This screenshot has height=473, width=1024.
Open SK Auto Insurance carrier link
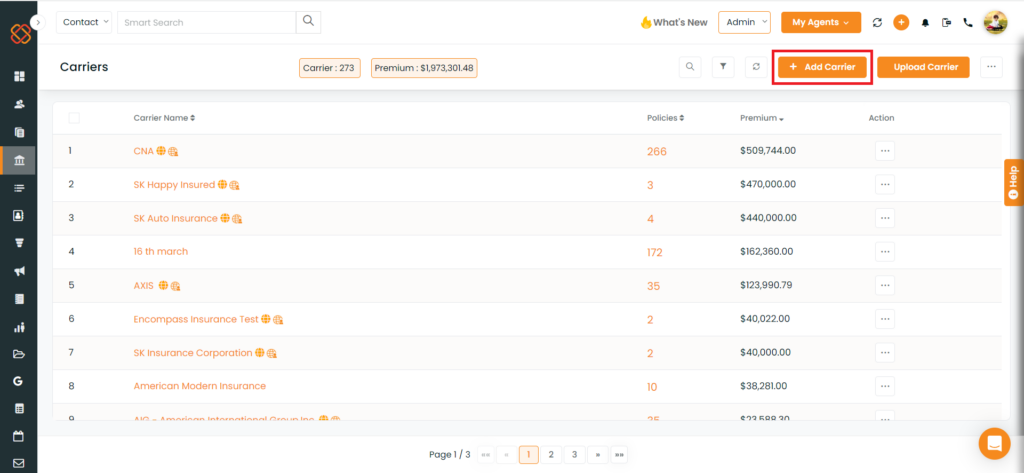tap(175, 218)
